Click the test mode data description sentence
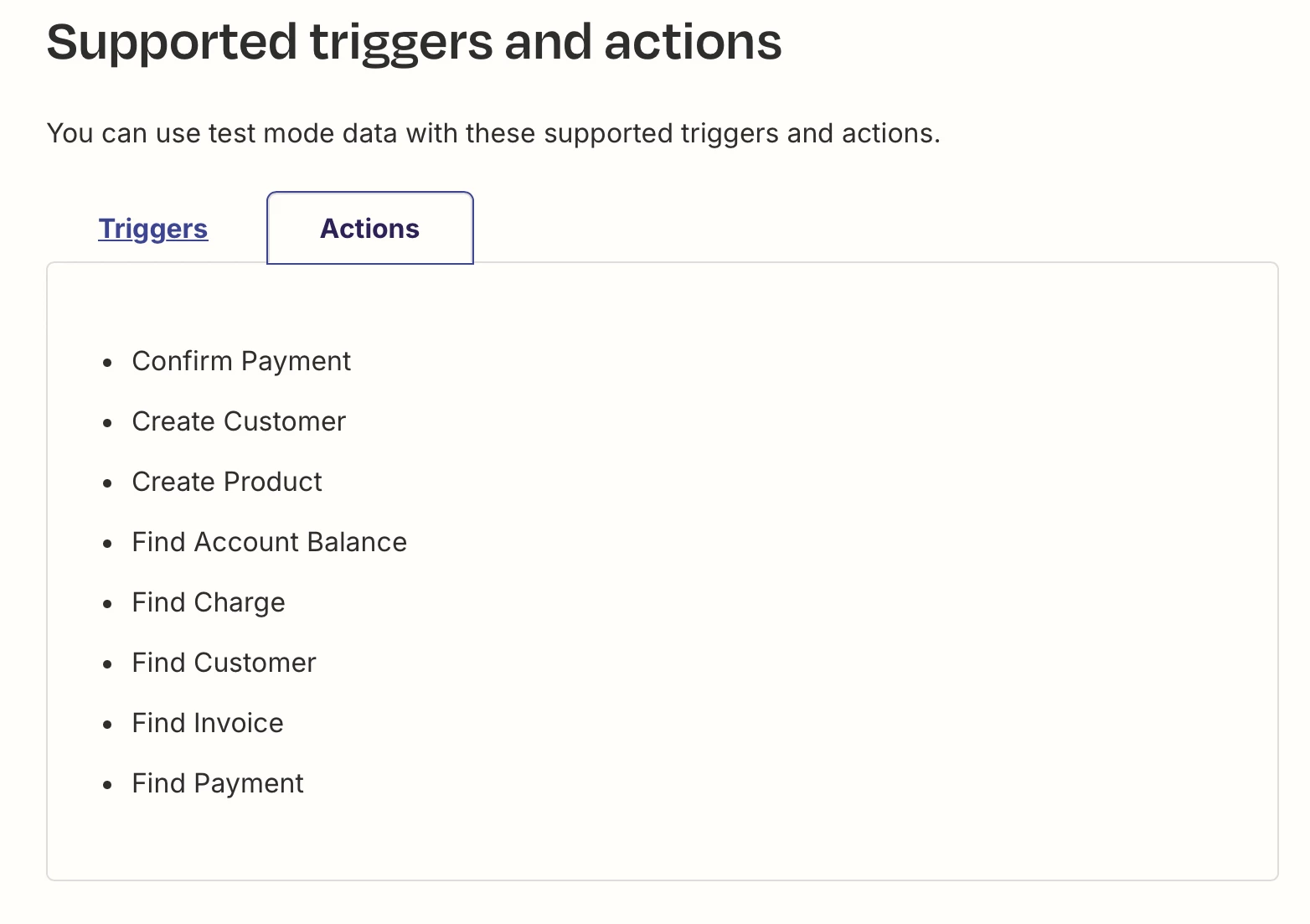Image resolution: width=1310 pixels, height=924 pixels. [x=493, y=133]
